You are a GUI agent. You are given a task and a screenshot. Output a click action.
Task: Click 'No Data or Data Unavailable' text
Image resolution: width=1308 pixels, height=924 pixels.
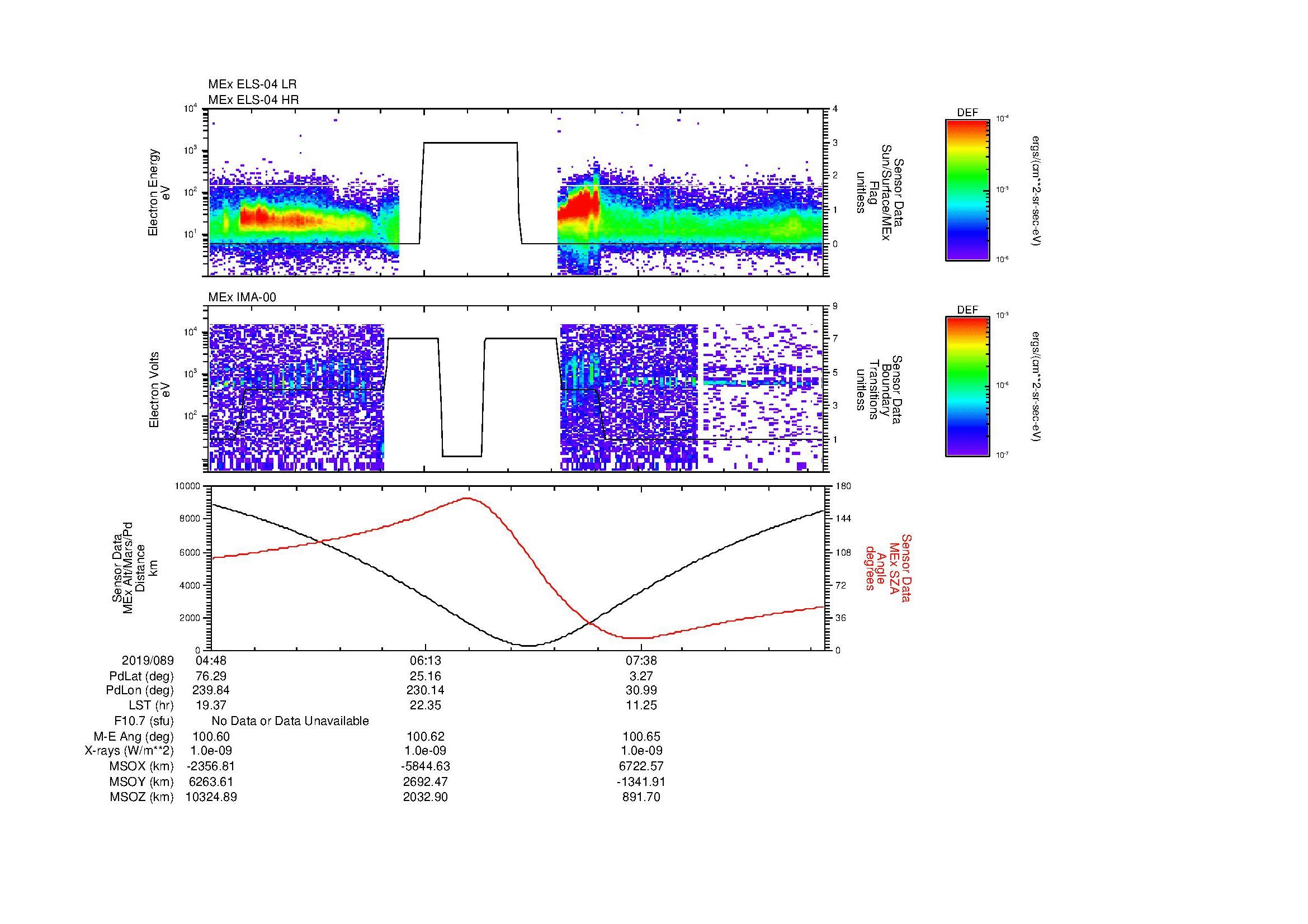[290, 721]
